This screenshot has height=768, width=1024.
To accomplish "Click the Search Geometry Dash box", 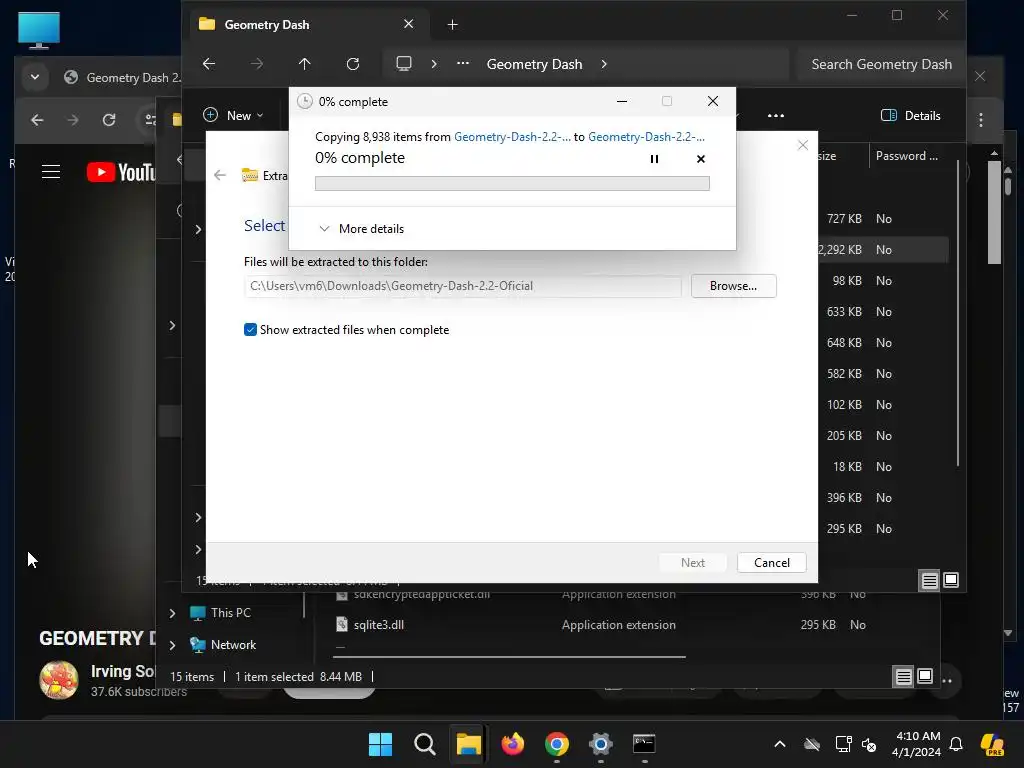I will [x=881, y=64].
